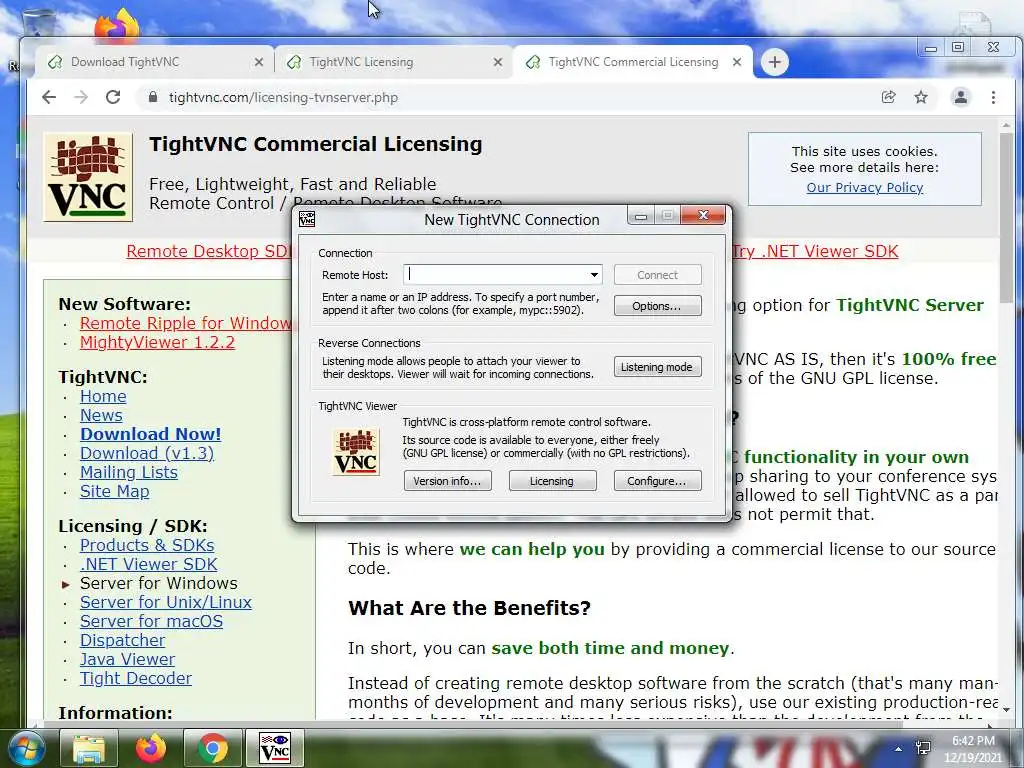Bookmark this page with the star icon
The image size is (1024, 768).
tap(921, 97)
